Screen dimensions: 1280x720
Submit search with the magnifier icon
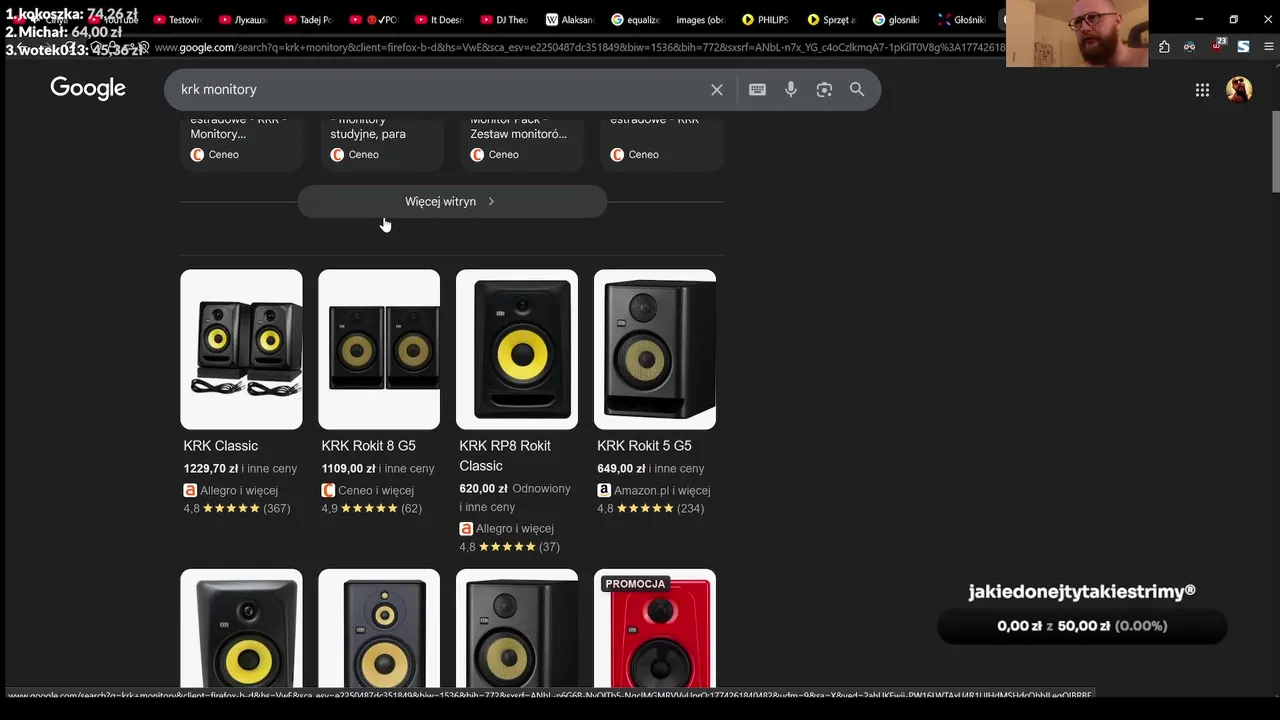click(857, 90)
